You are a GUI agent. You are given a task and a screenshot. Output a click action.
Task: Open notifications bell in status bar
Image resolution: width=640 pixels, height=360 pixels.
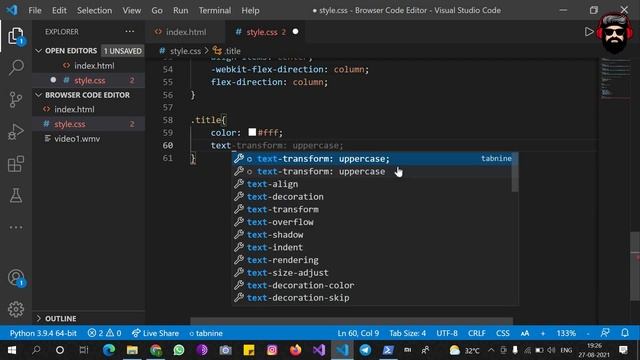625,333
